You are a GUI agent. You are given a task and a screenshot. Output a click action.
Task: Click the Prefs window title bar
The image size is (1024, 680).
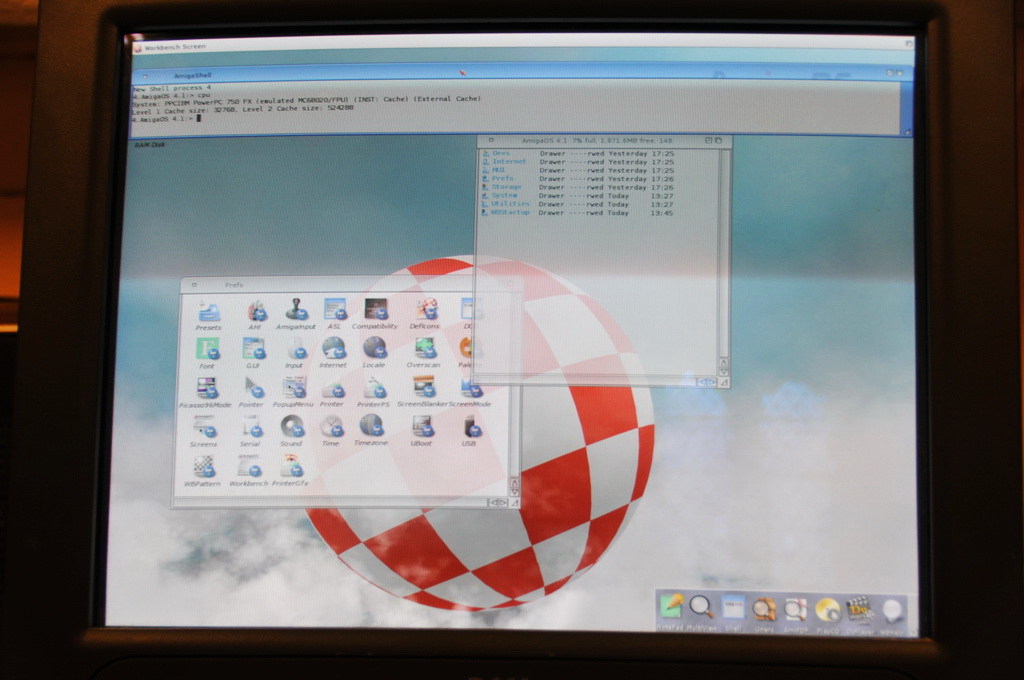350,285
